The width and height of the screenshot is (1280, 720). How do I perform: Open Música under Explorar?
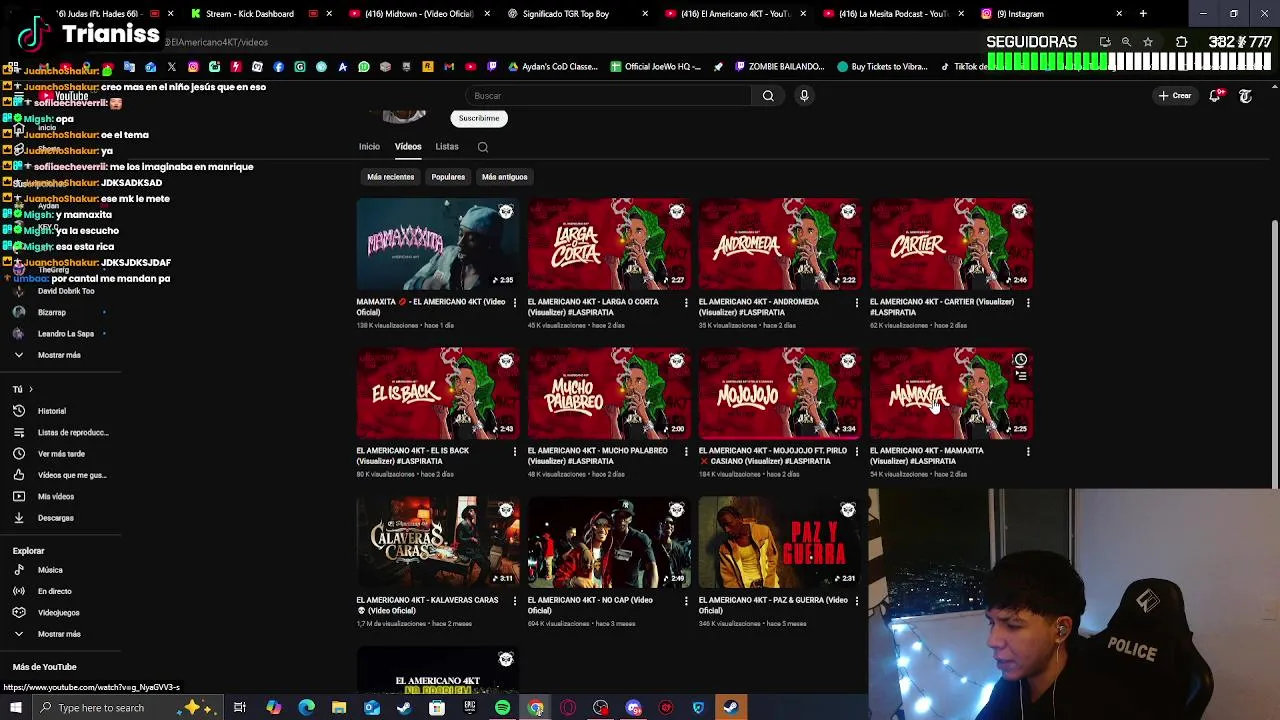[50, 570]
